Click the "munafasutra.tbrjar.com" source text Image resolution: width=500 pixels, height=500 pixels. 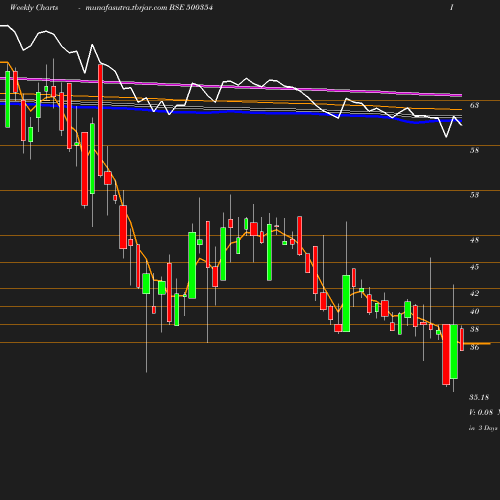pos(126,8)
